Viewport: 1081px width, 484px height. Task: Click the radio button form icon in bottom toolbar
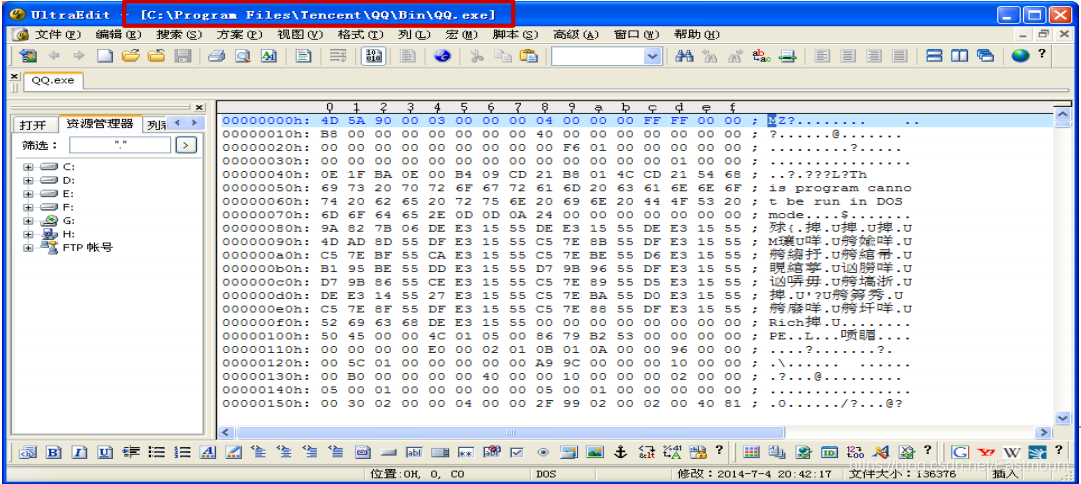tap(543, 452)
